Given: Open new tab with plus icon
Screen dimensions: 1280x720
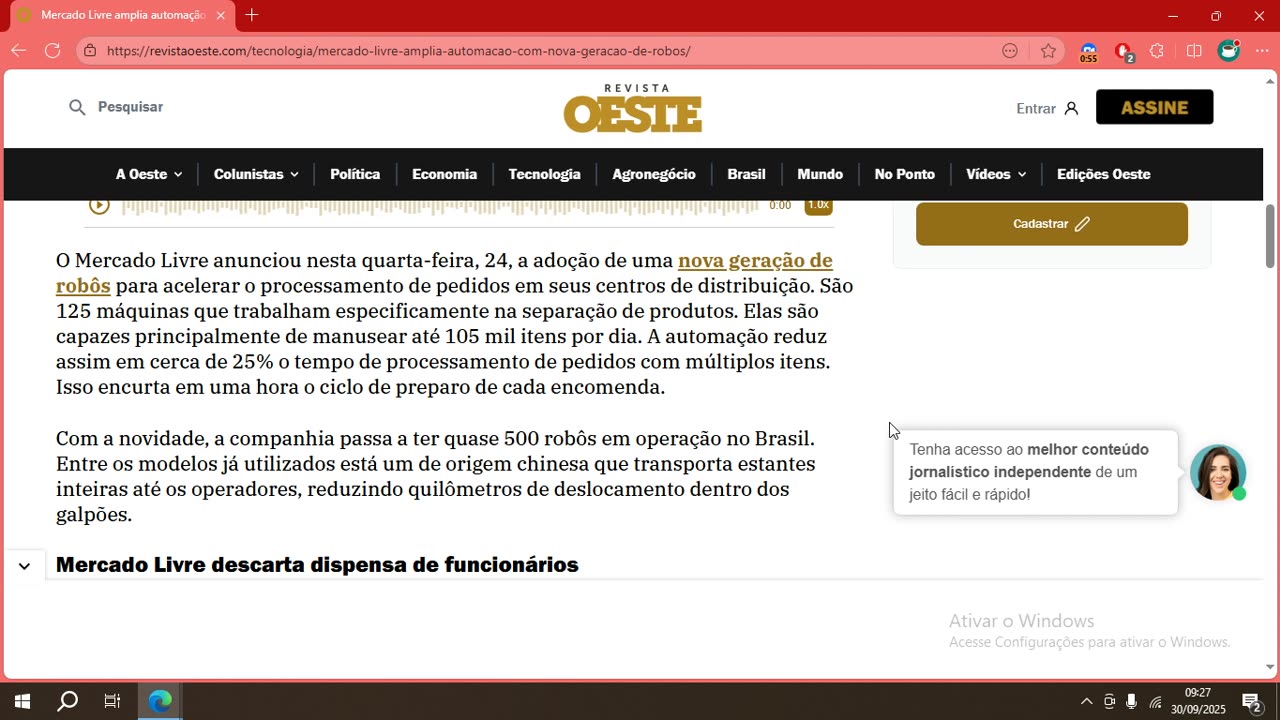Looking at the screenshot, I should (x=252, y=15).
